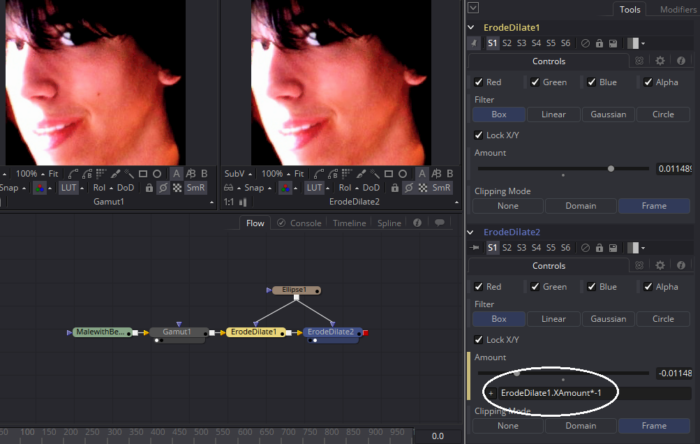
Task: Lock the ErodeDilate2 tool
Action: click(x=599, y=248)
